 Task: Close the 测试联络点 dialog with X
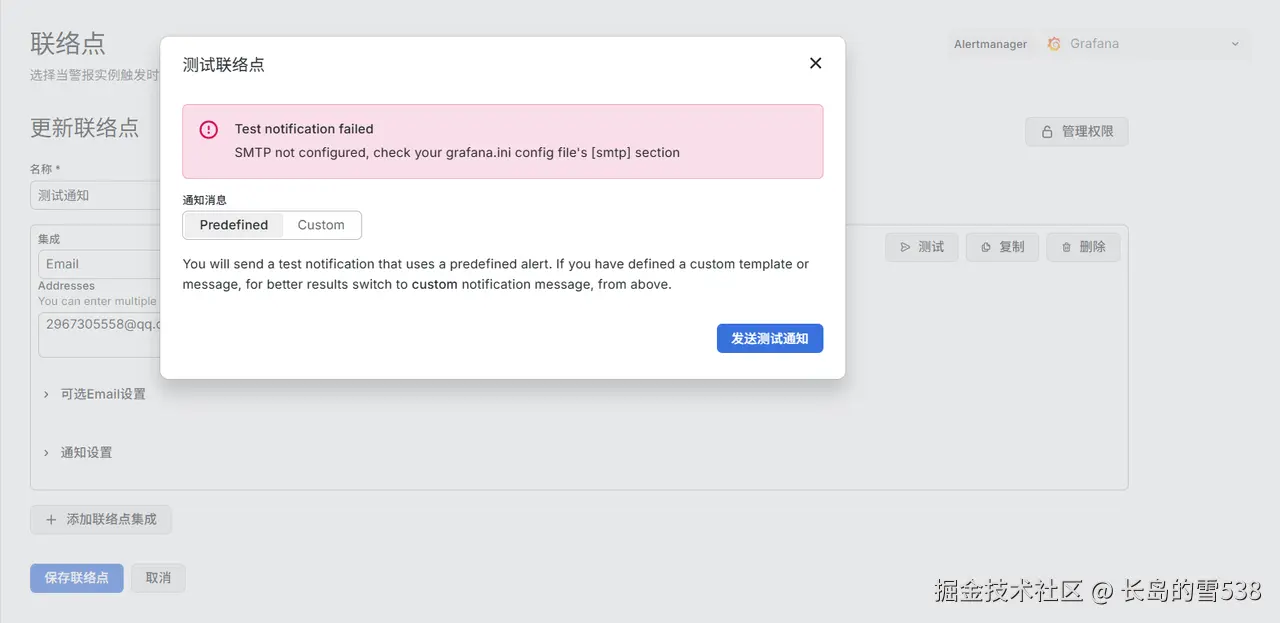[x=815, y=63]
